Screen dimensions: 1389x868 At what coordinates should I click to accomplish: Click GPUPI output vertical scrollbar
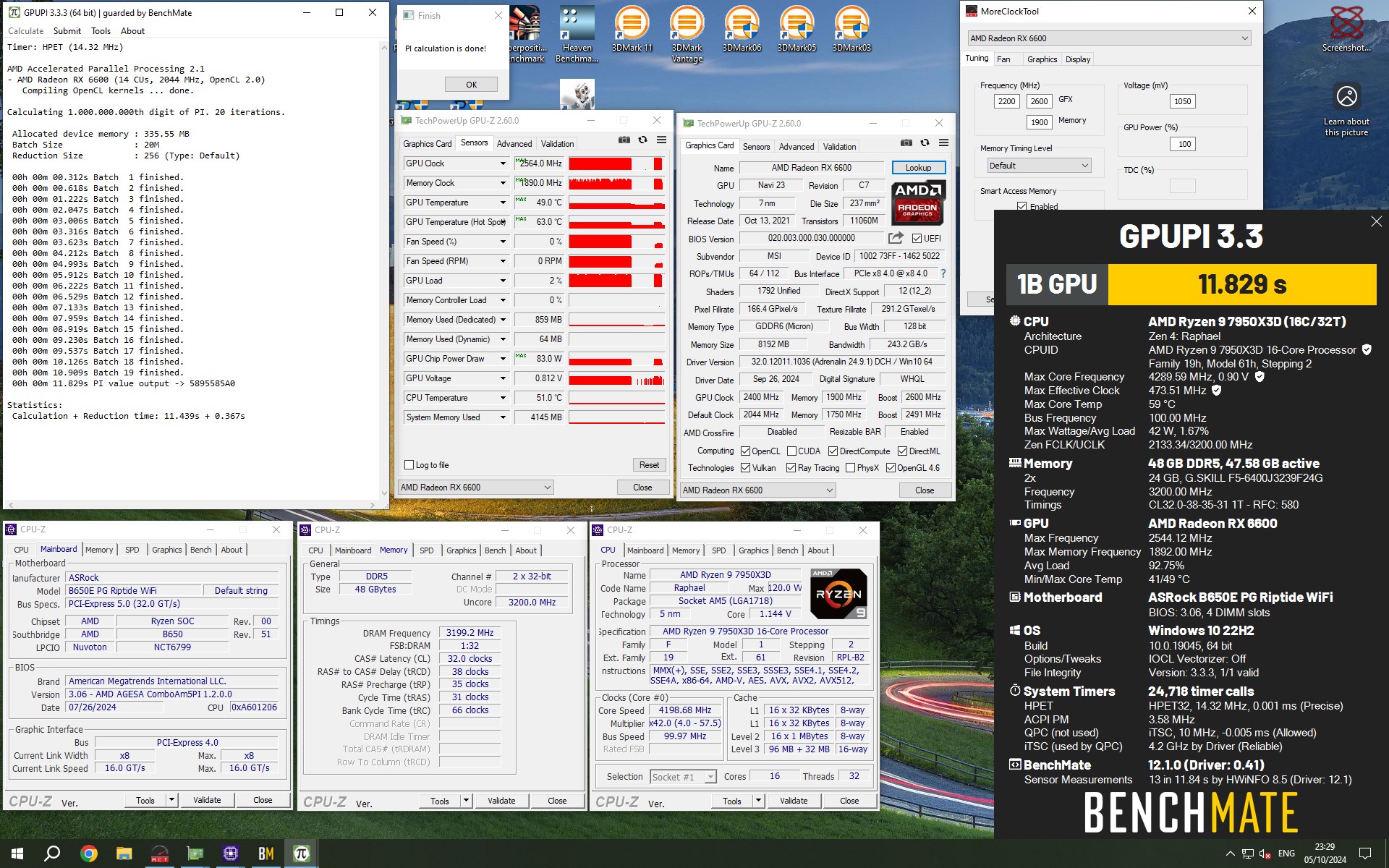point(383,271)
